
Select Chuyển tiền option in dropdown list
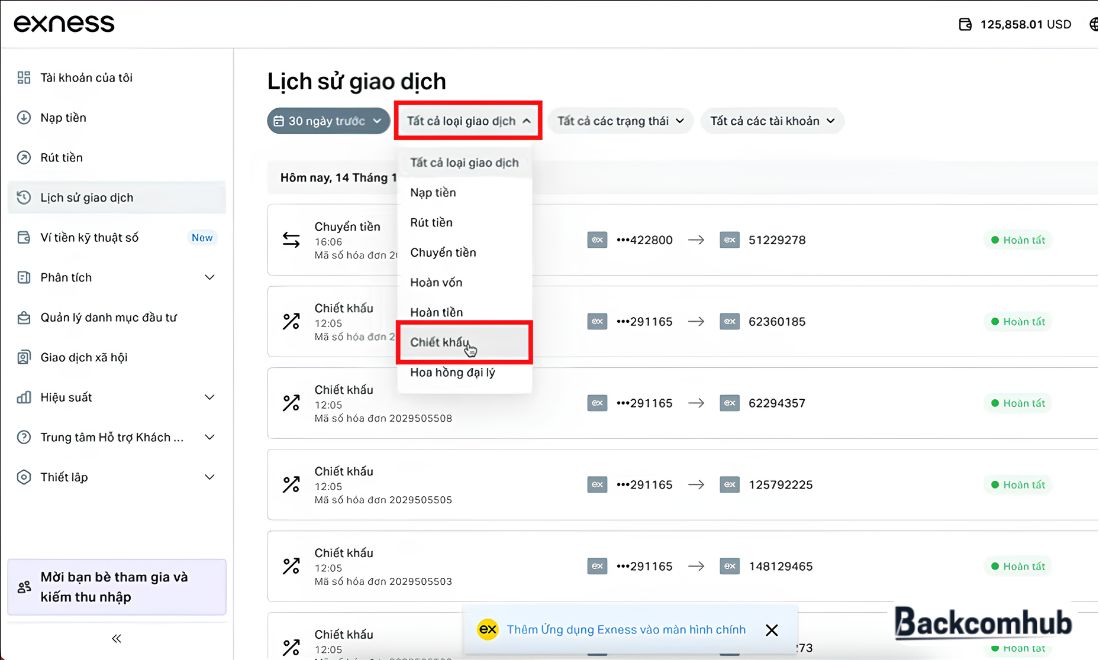[x=464, y=252]
